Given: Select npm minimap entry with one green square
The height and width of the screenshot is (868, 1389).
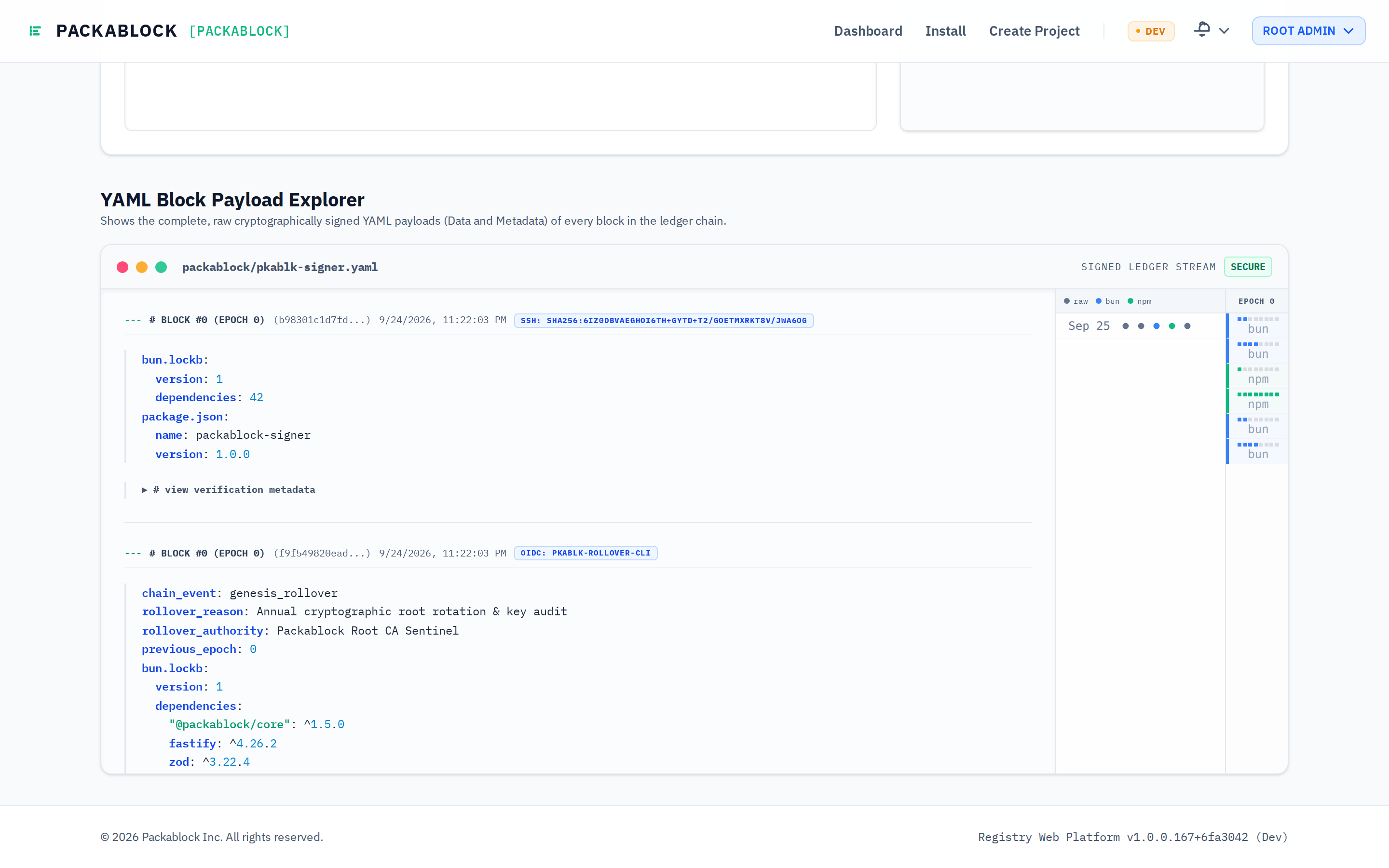Looking at the screenshot, I should pos(1257,376).
